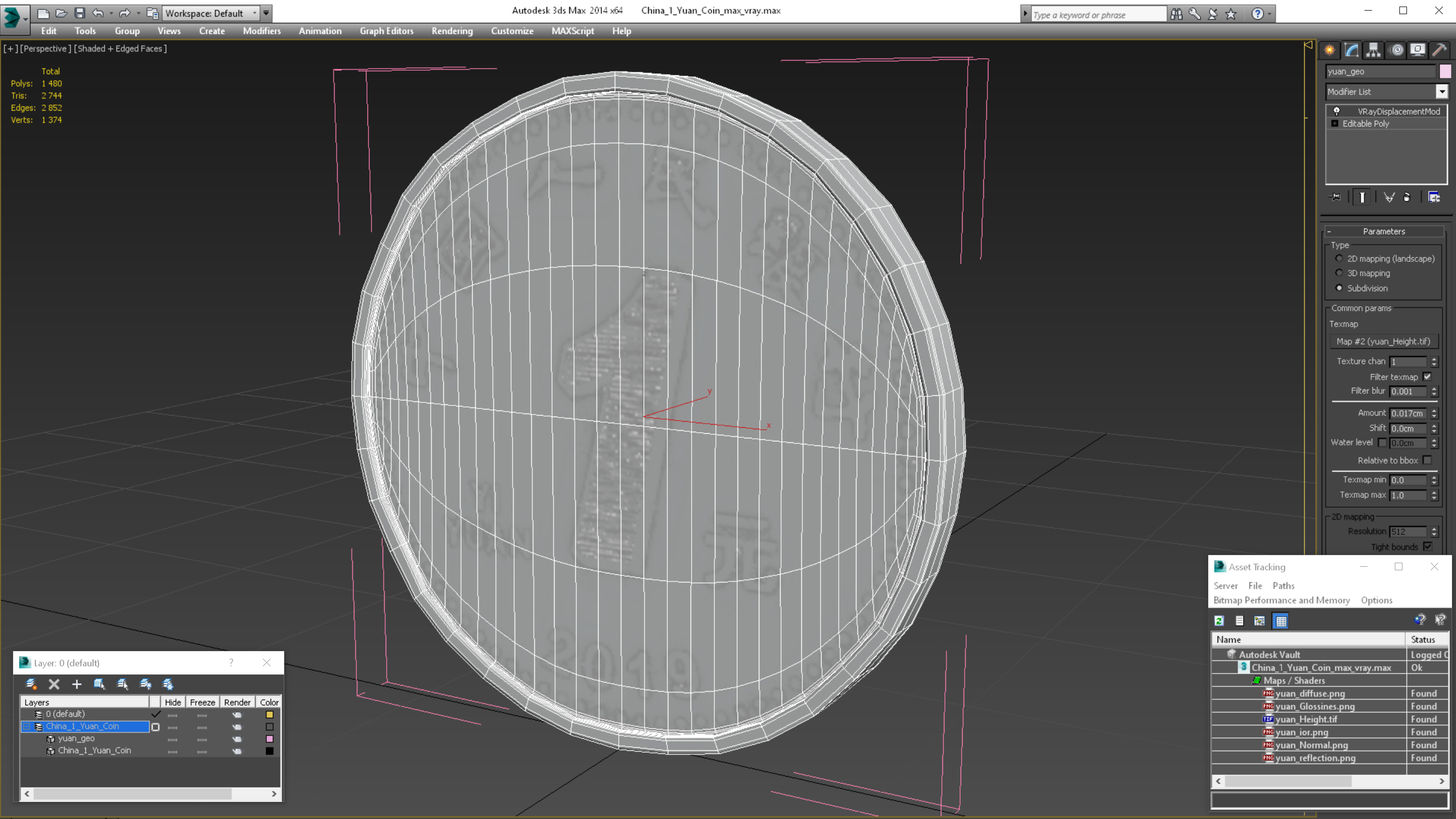Image resolution: width=1456 pixels, height=819 pixels.
Task: Toggle VRayDisplacementMod lightbulb on/off
Action: (1336, 111)
